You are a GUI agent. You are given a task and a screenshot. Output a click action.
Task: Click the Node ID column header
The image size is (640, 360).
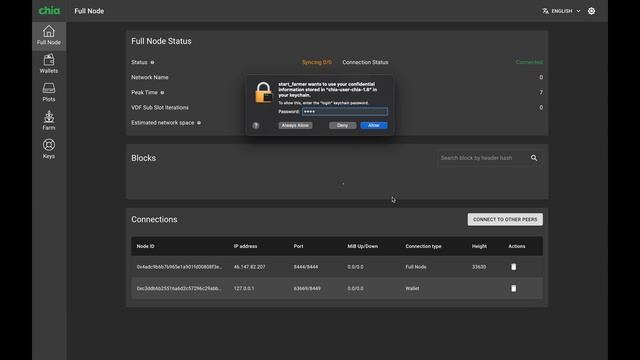tap(145, 246)
